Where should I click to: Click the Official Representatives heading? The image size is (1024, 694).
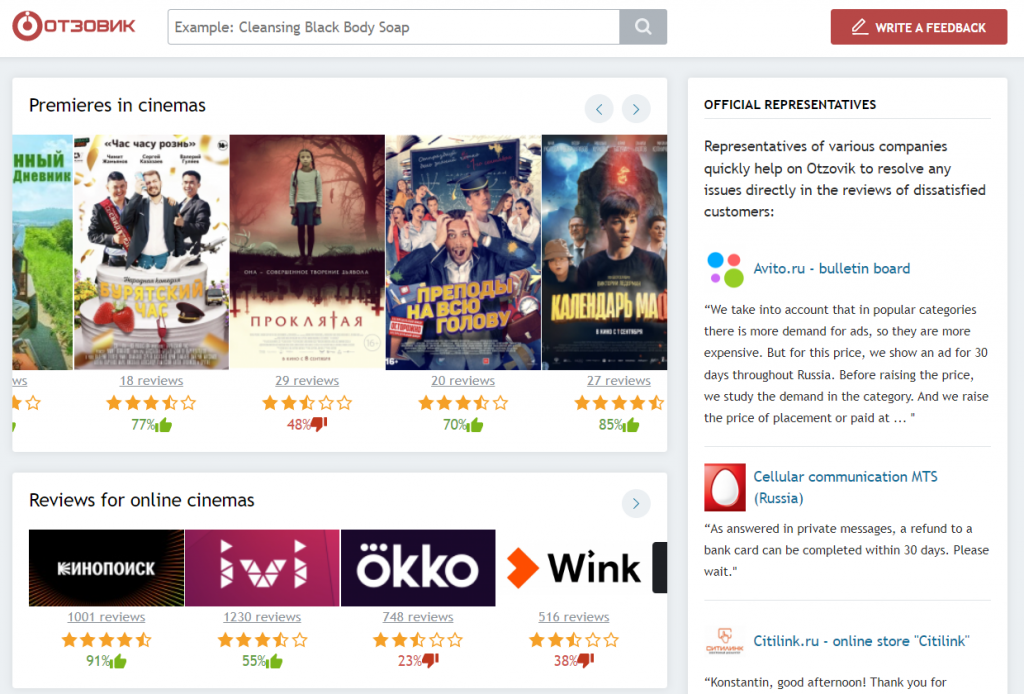(x=790, y=104)
